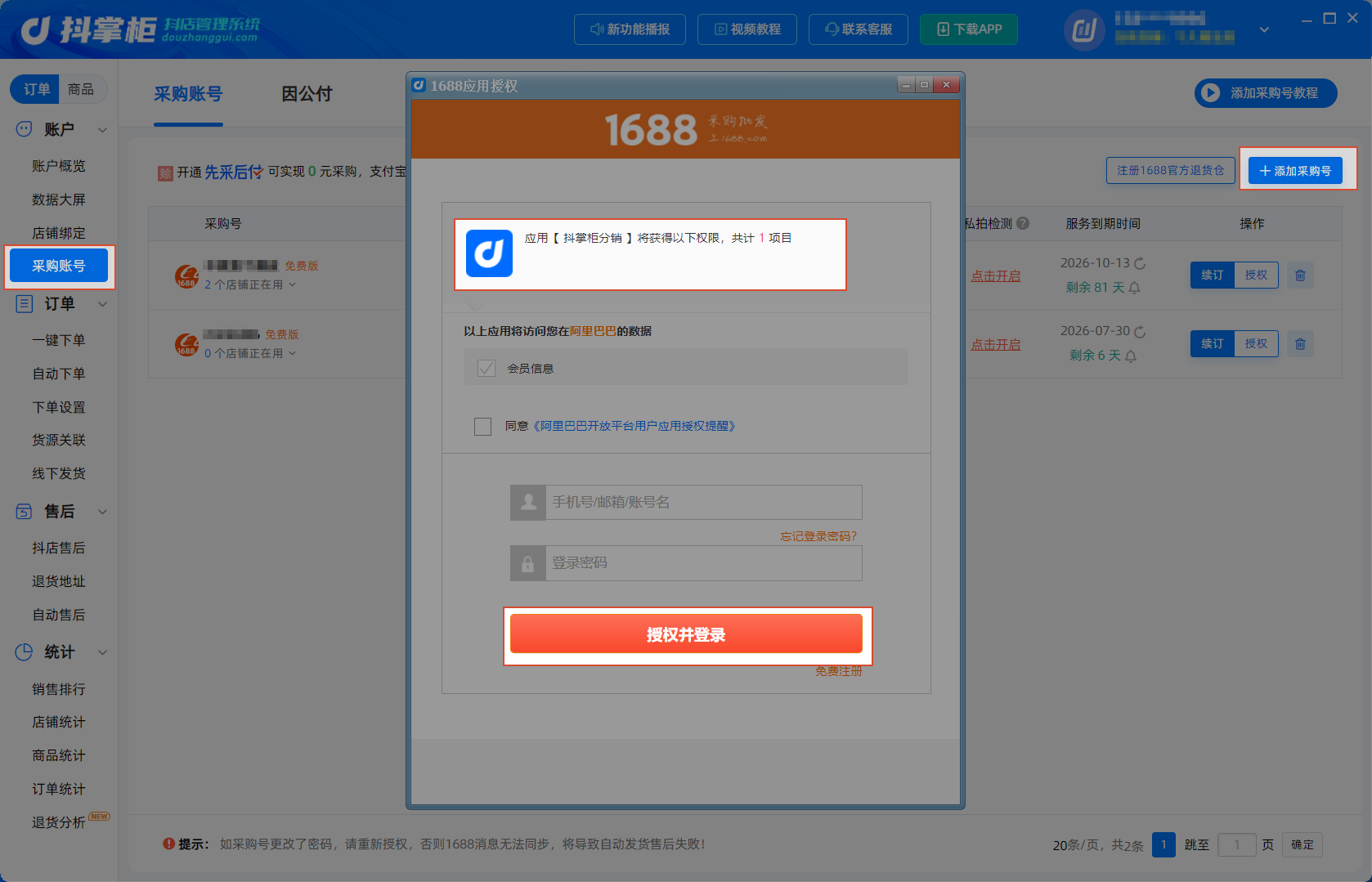Viewport: 1372px width, 882px height.
Task: Check the agree to Alibaba authorization notice checkbox
Action: click(482, 426)
